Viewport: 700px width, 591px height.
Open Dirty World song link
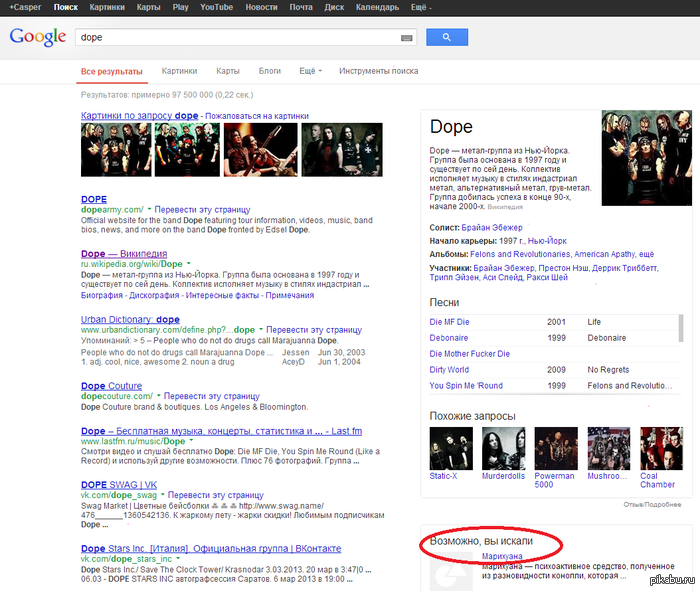(449, 370)
